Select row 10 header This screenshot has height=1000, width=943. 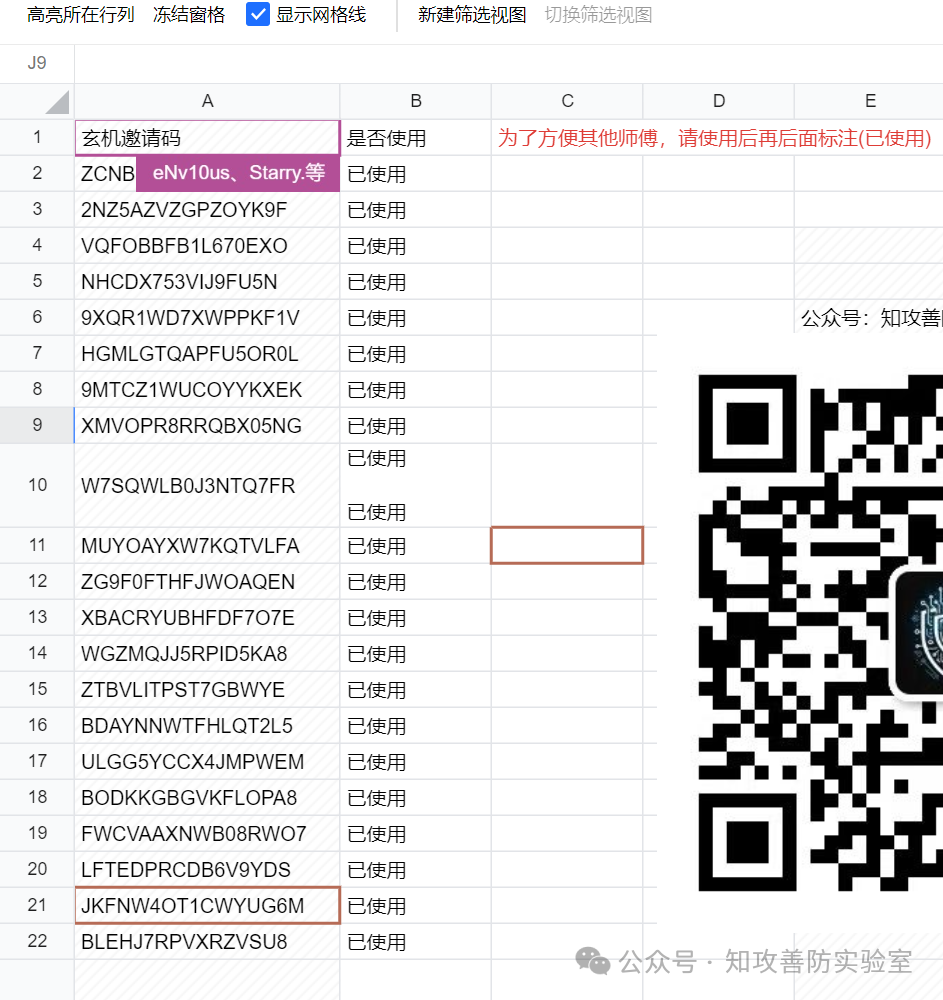(x=37, y=485)
